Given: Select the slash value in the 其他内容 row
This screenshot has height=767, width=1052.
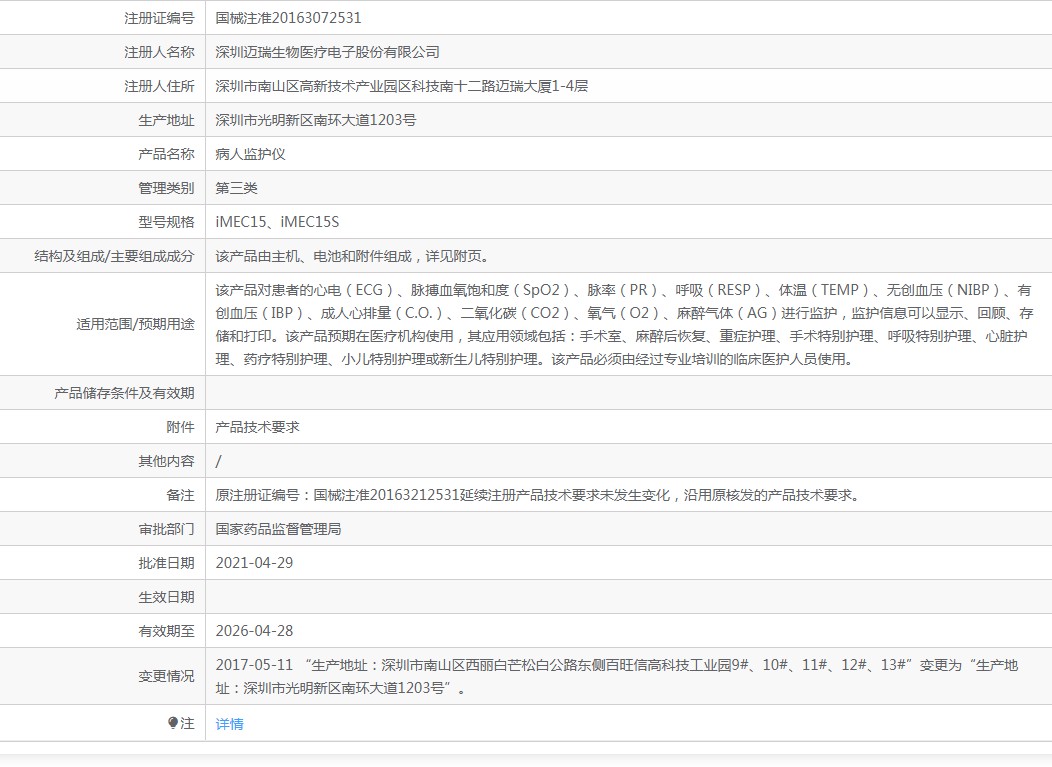Looking at the screenshot, I should (218, 462).
